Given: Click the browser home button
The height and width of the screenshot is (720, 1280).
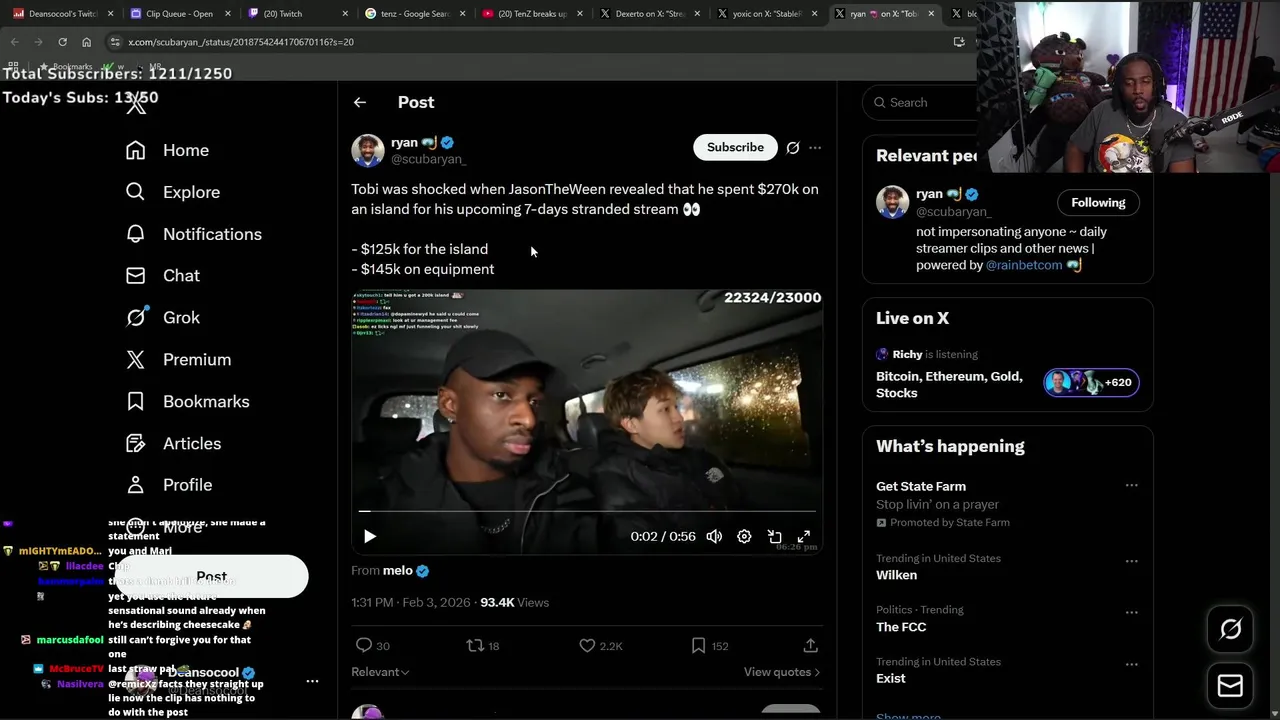Looking at the screenshot, I should click(x=86, y=42).
